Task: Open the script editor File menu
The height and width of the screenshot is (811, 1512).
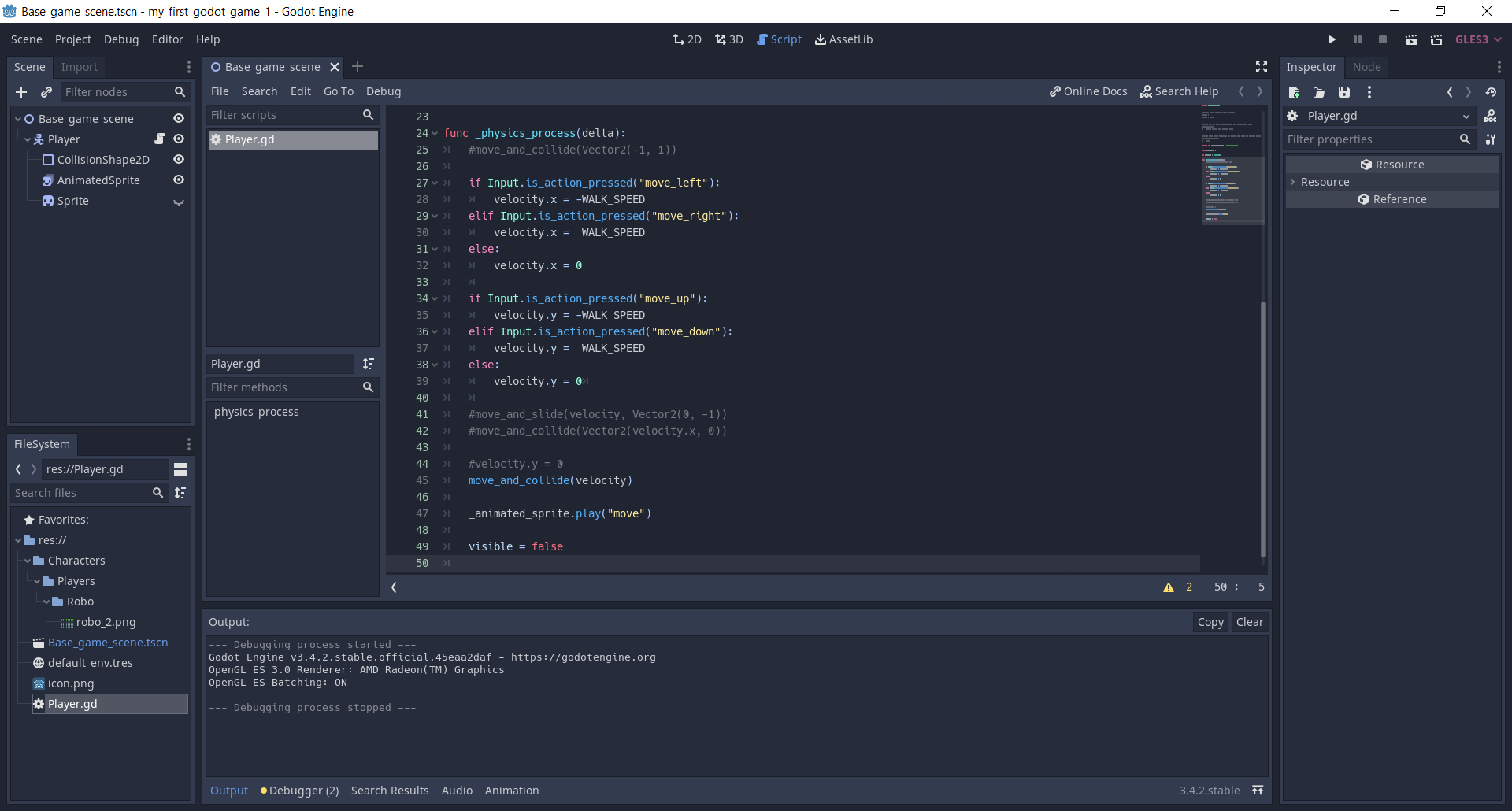Action: coord(220,91)
